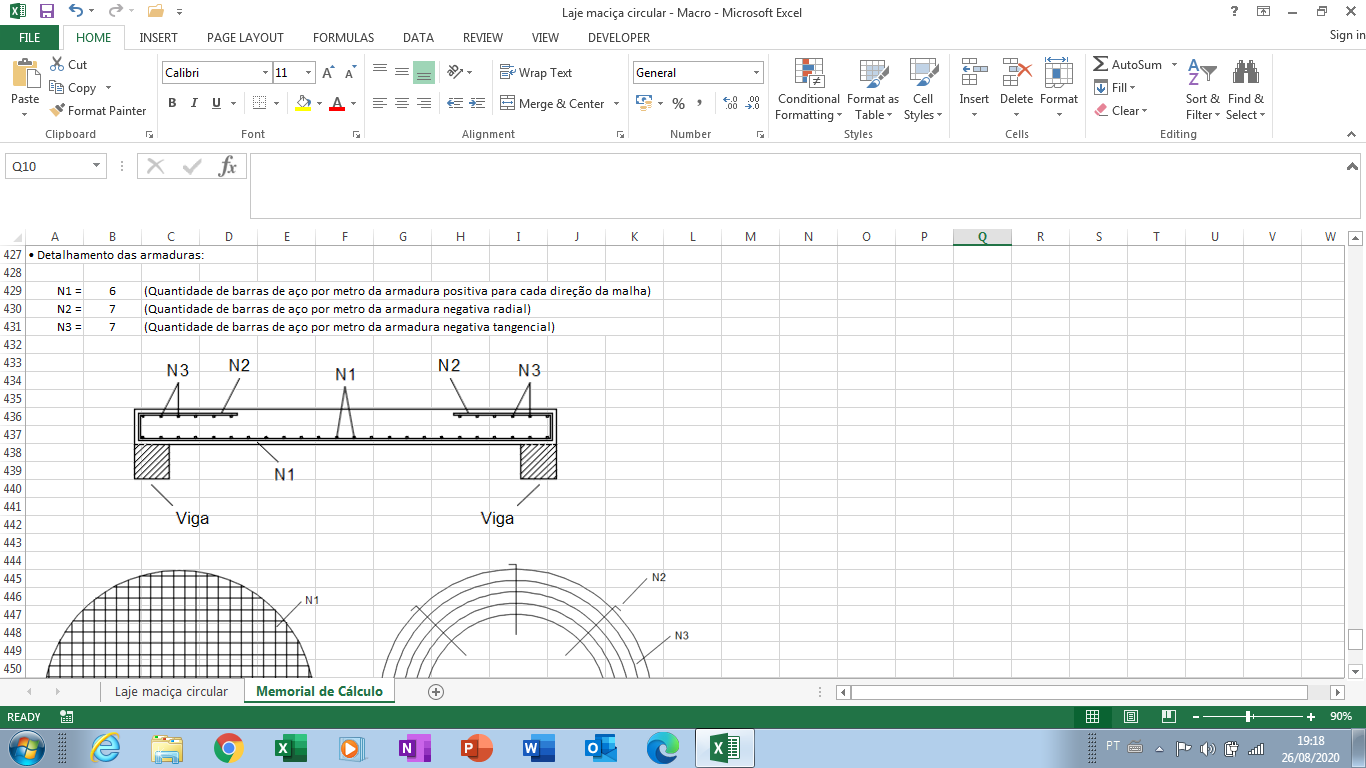Open Conditional Formatting
This screenshot has width=1366, height=768.
809,89
